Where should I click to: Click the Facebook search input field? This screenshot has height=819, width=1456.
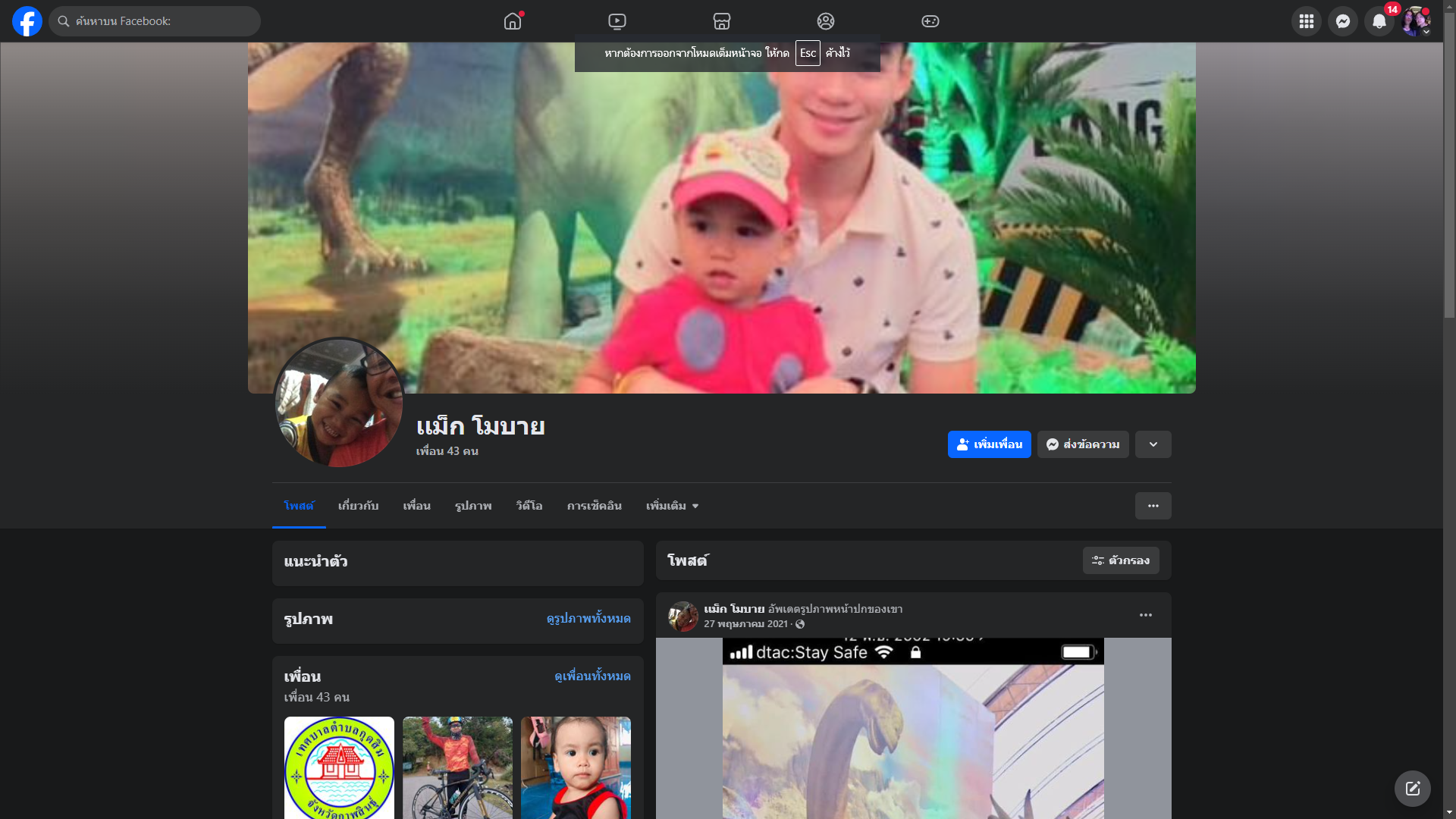click(x=159, y=21)
